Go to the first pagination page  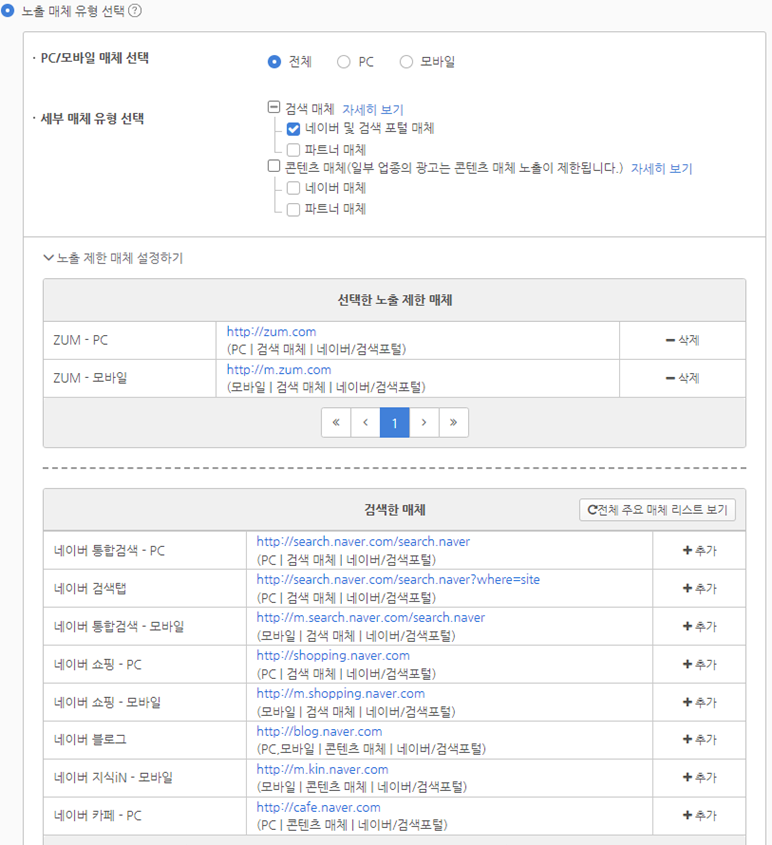tap(336, 422)
